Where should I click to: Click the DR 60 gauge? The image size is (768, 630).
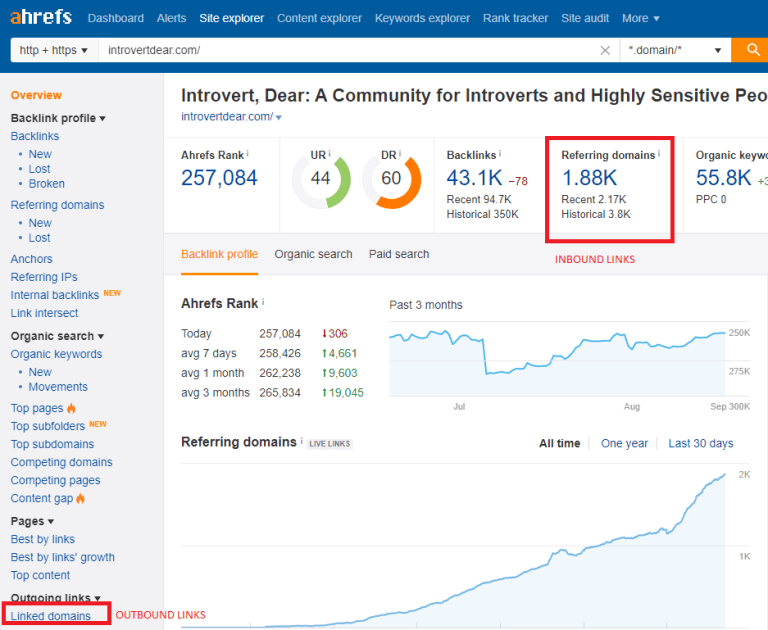tap(391, 180)
